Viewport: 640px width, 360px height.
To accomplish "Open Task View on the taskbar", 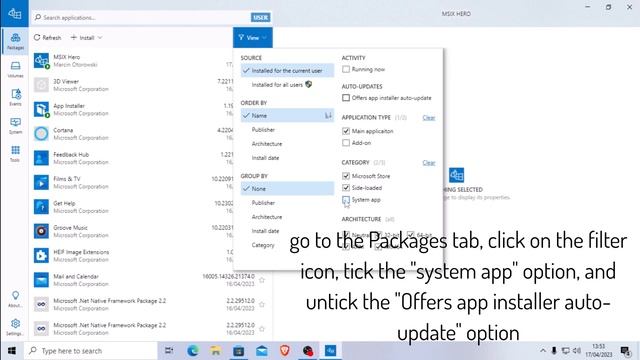I will [169, 351].
